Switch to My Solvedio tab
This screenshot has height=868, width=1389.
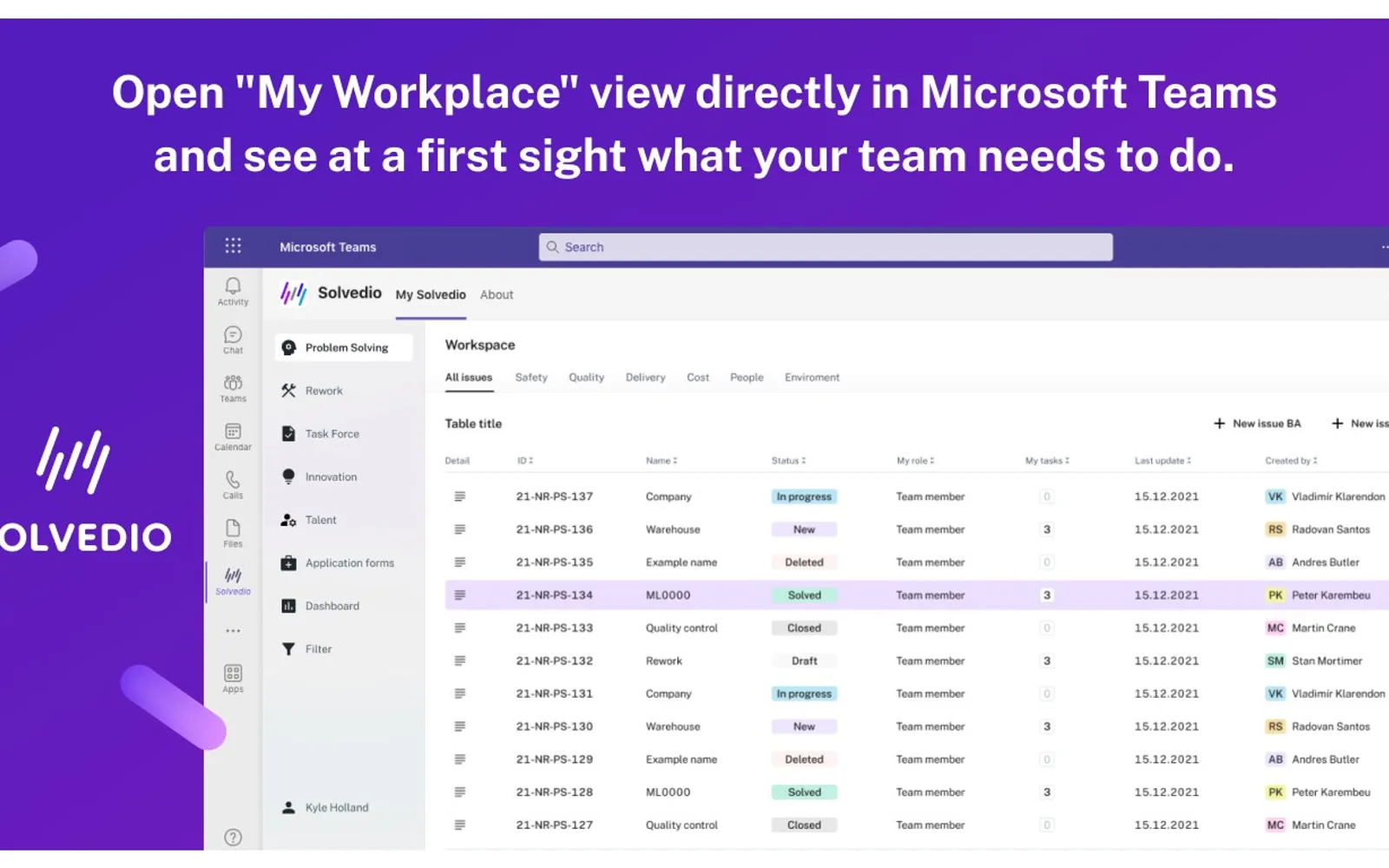pyautogui.click(x=431, y=295)
